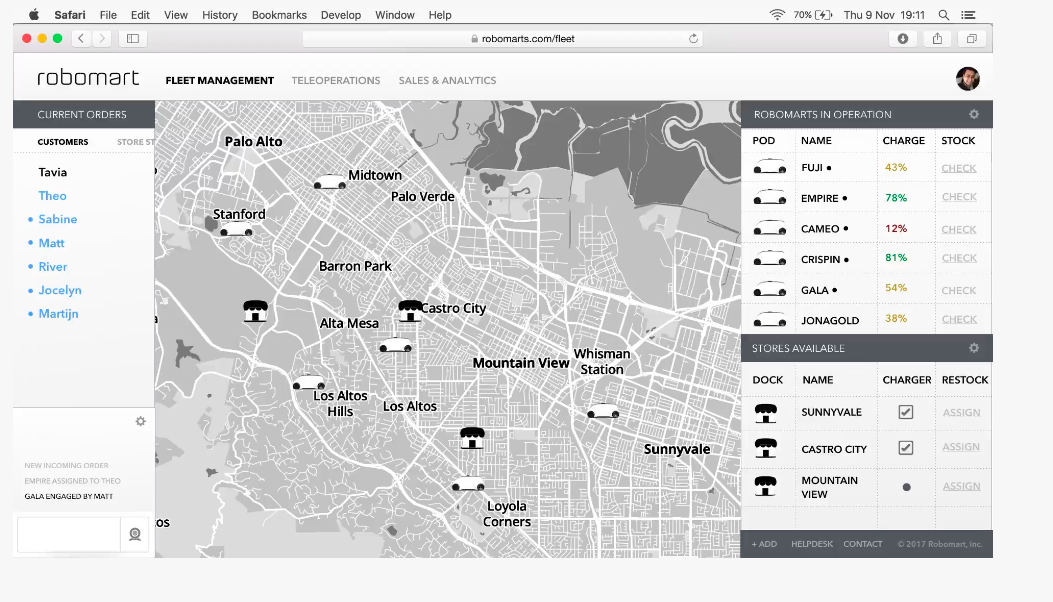
Task: Open Robomarts in Operation settings gear
Action: click(974, 114)
